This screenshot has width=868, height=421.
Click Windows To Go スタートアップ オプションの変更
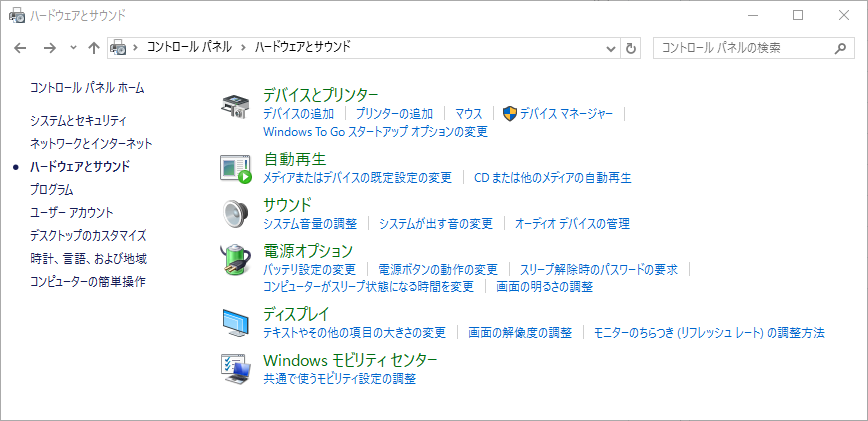click(x=375, y=132)
